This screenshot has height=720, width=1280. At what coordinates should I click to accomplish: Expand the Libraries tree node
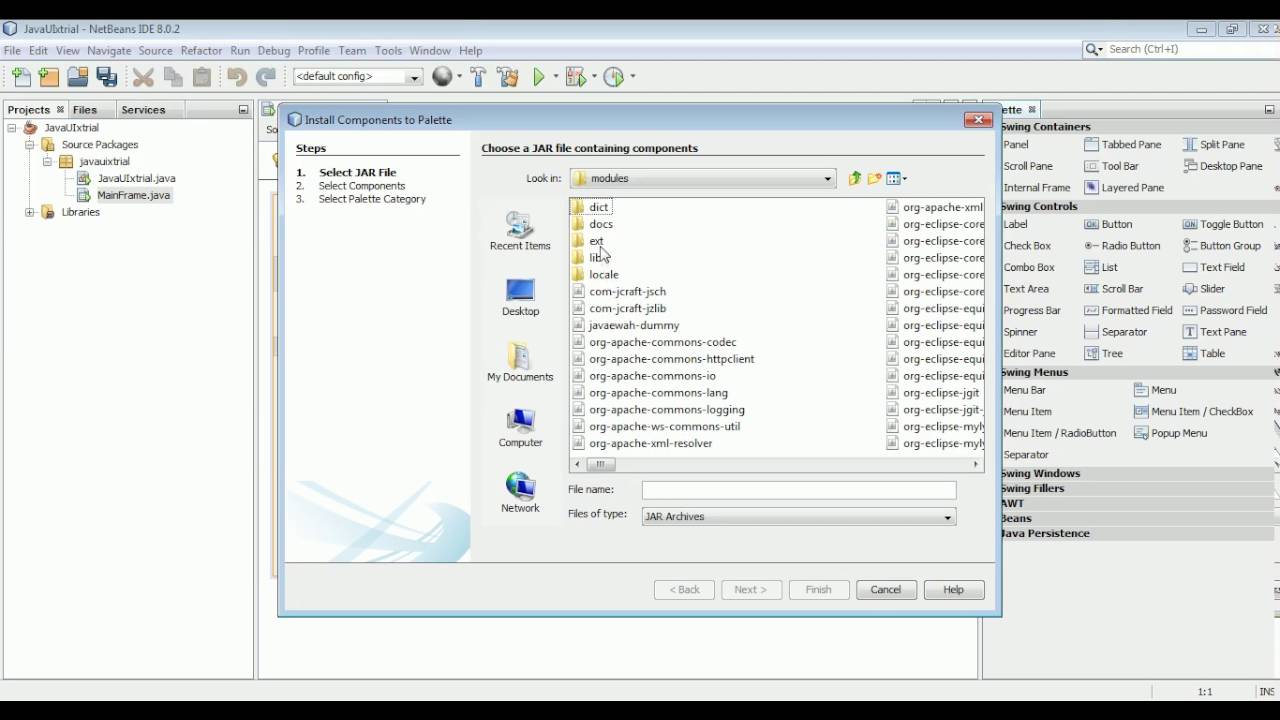30,213
